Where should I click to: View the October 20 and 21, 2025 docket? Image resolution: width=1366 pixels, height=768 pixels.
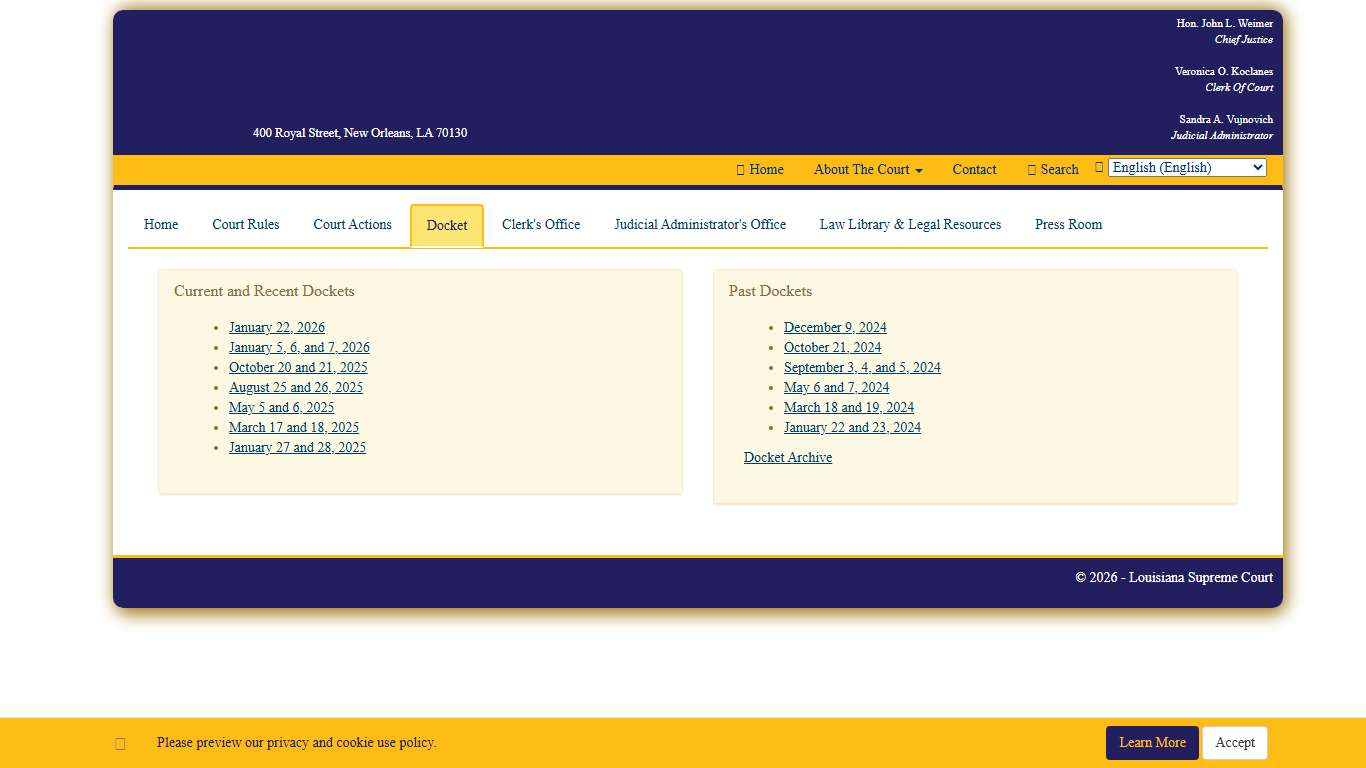(298, 367)
